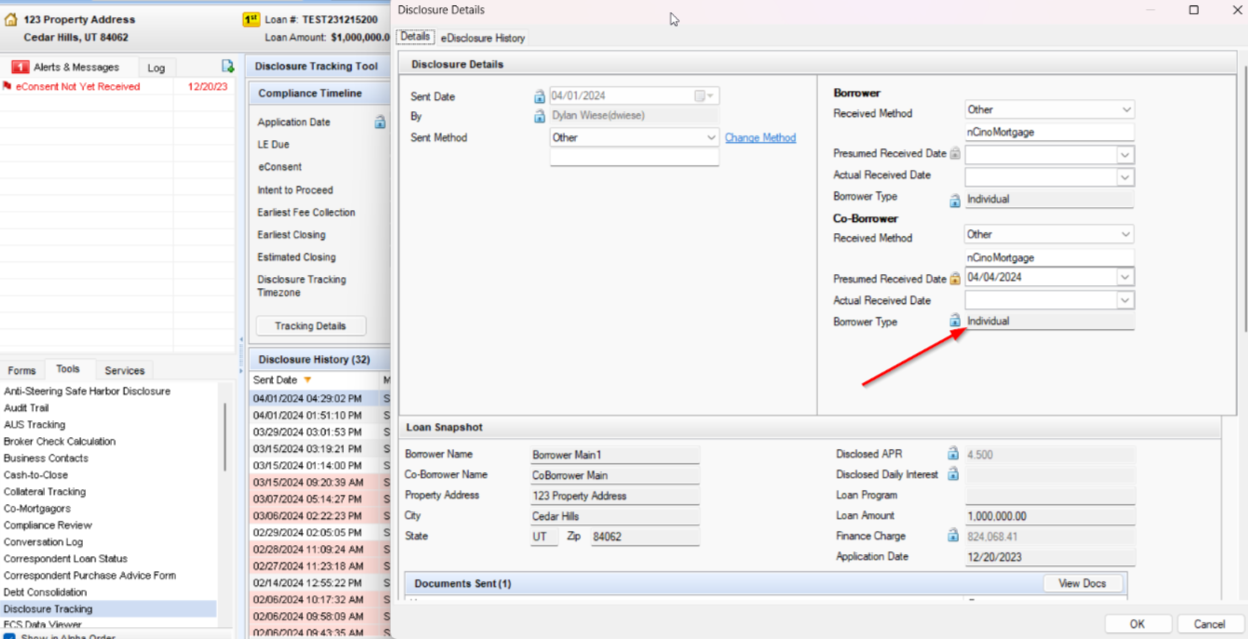Click the red alert count icon

pos(20,66)
